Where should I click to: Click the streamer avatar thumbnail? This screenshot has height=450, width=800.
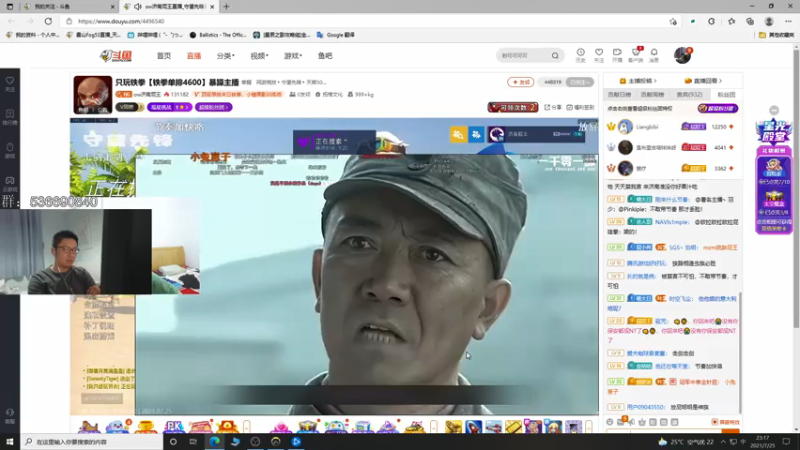click(92, 95)
